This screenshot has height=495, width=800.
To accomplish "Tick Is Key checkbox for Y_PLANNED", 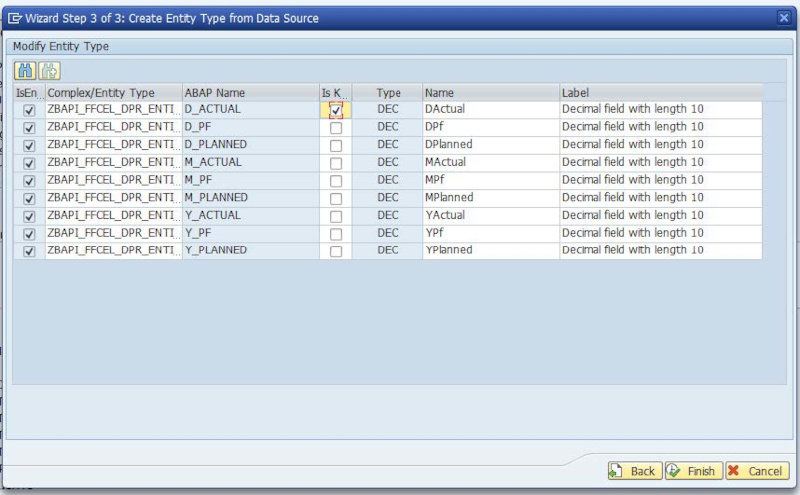I will (336, 251).
